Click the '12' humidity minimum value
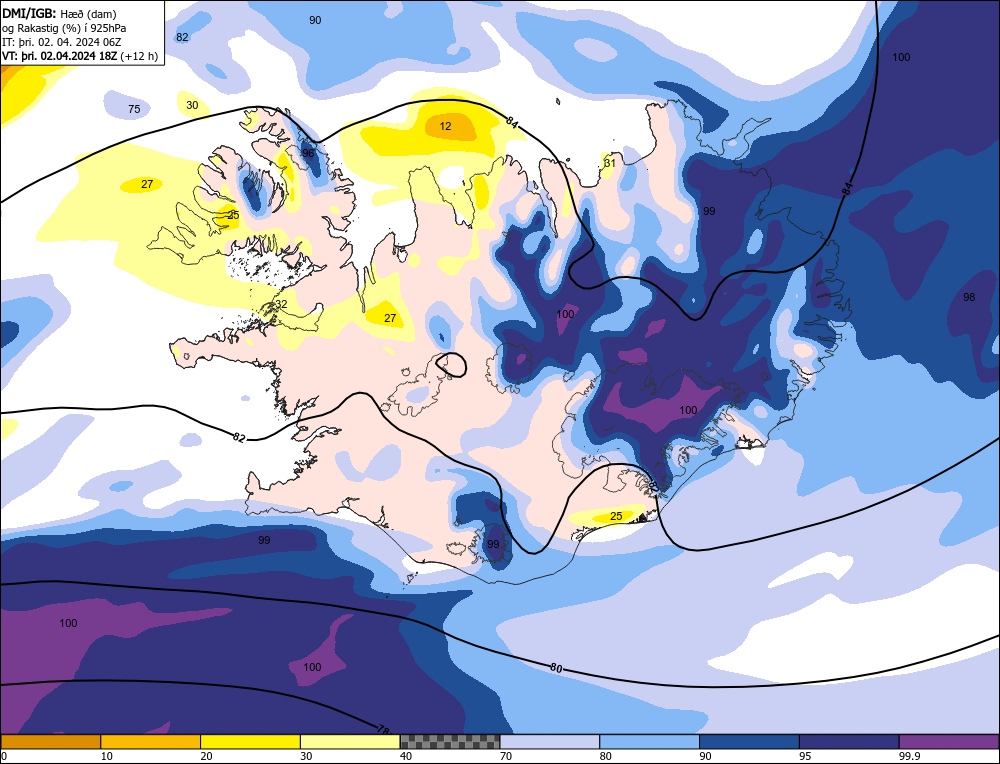This screenshot has width=1000, height=764. tap(445, 126)
